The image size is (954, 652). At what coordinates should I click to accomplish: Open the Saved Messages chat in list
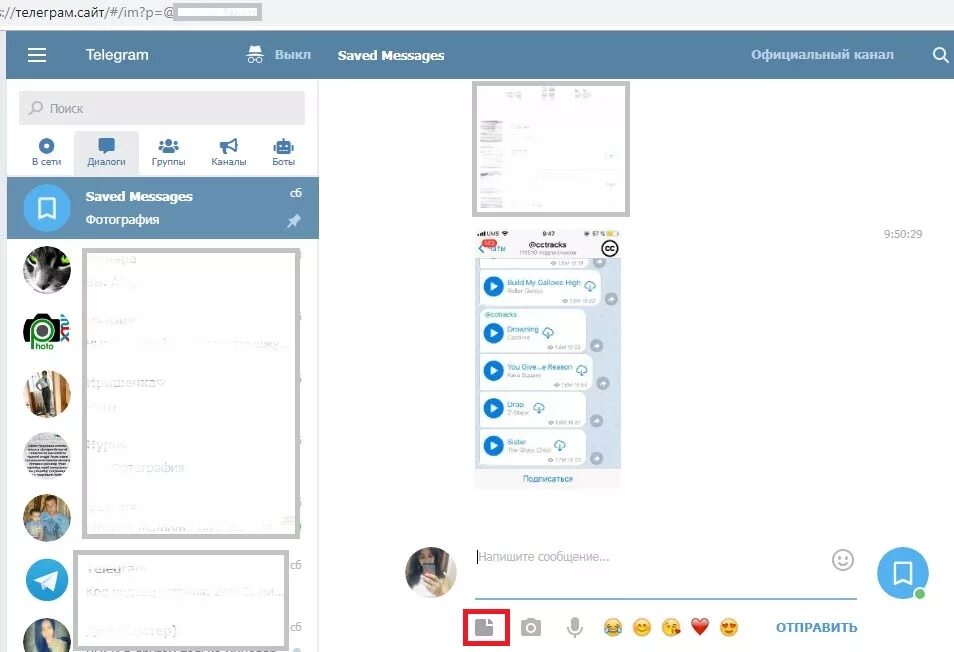click(x=162, y=208)
